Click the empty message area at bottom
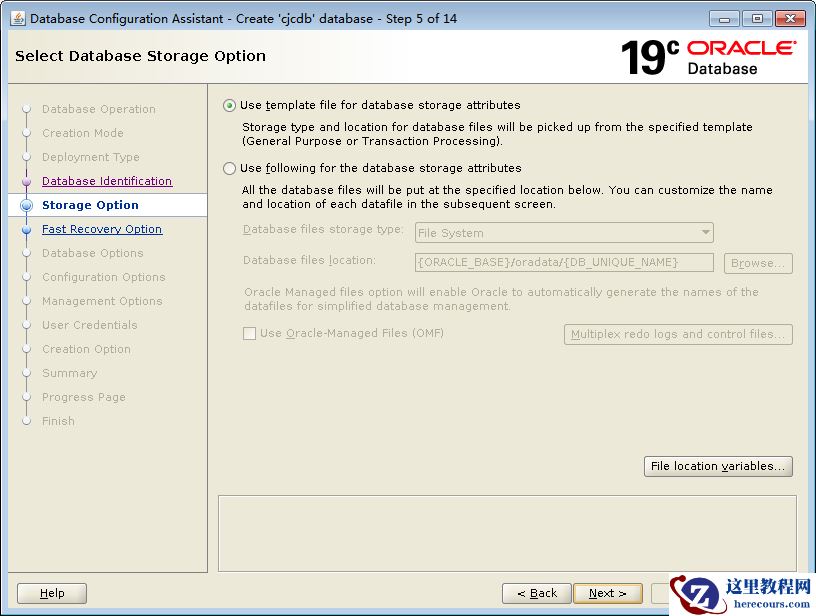Image resolution: width=816 pixels, height=616 pixels. pos(507,533)
